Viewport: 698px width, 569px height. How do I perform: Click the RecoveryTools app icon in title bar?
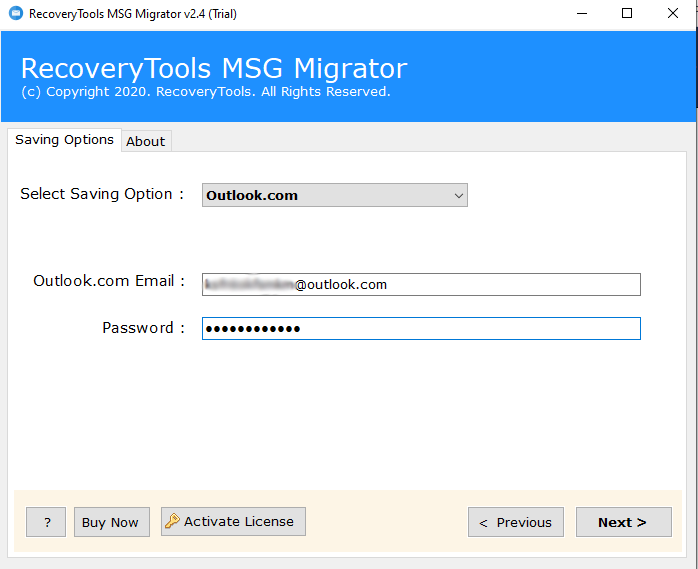click(x=16, y=13)
